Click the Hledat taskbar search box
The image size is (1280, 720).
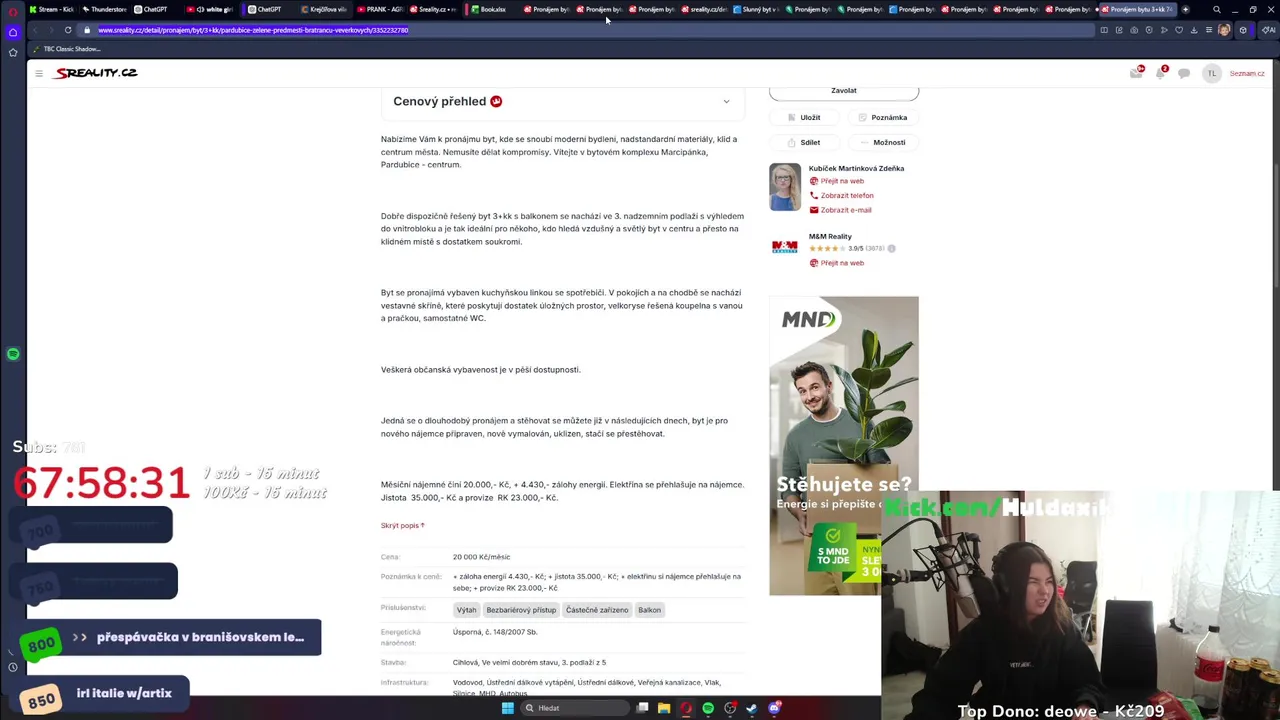point(575,708)
